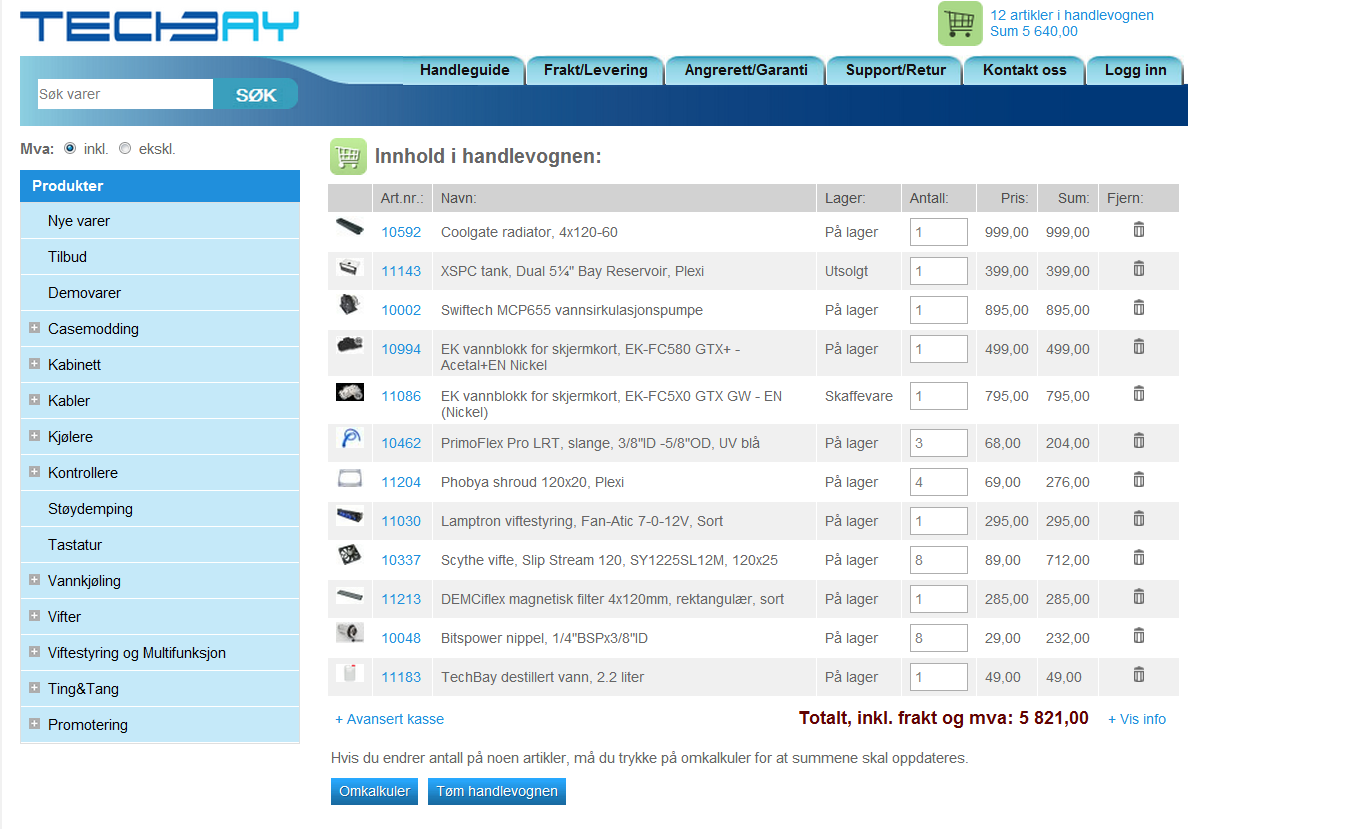The width and height of the screenshot is (1366, 829).
Task: Click quantity field for Scythe vifte
Action: [x=939, y=560]
